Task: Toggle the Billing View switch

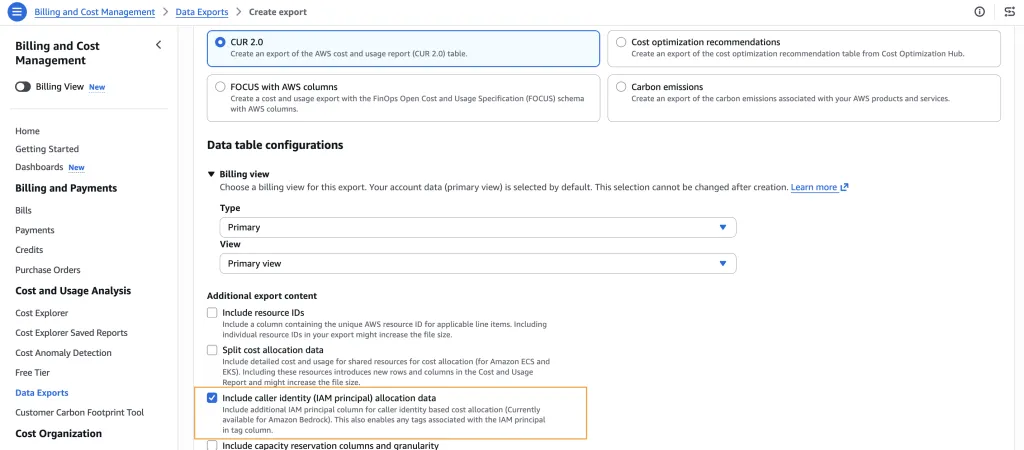Action: click(23, 87)
